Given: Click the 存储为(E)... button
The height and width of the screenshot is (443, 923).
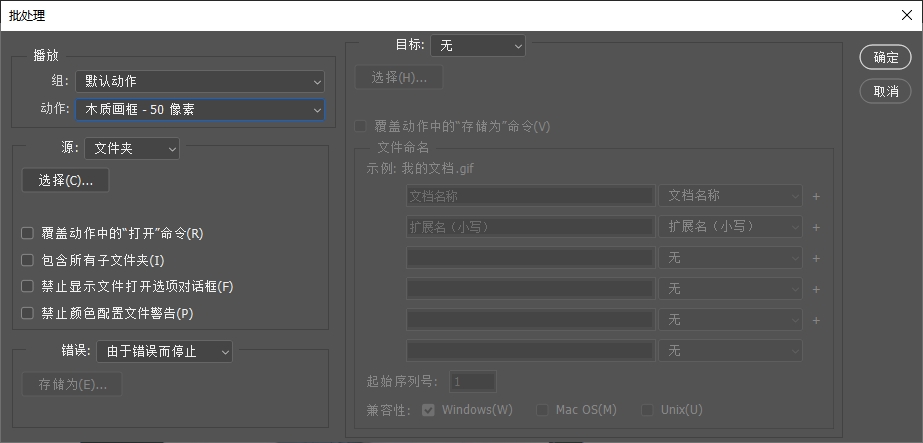Looking at the screenshot, I should (72, 384).
